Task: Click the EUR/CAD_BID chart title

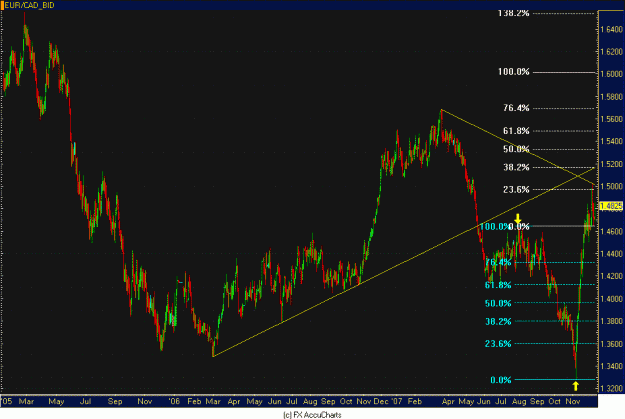Action: [29, 5]
